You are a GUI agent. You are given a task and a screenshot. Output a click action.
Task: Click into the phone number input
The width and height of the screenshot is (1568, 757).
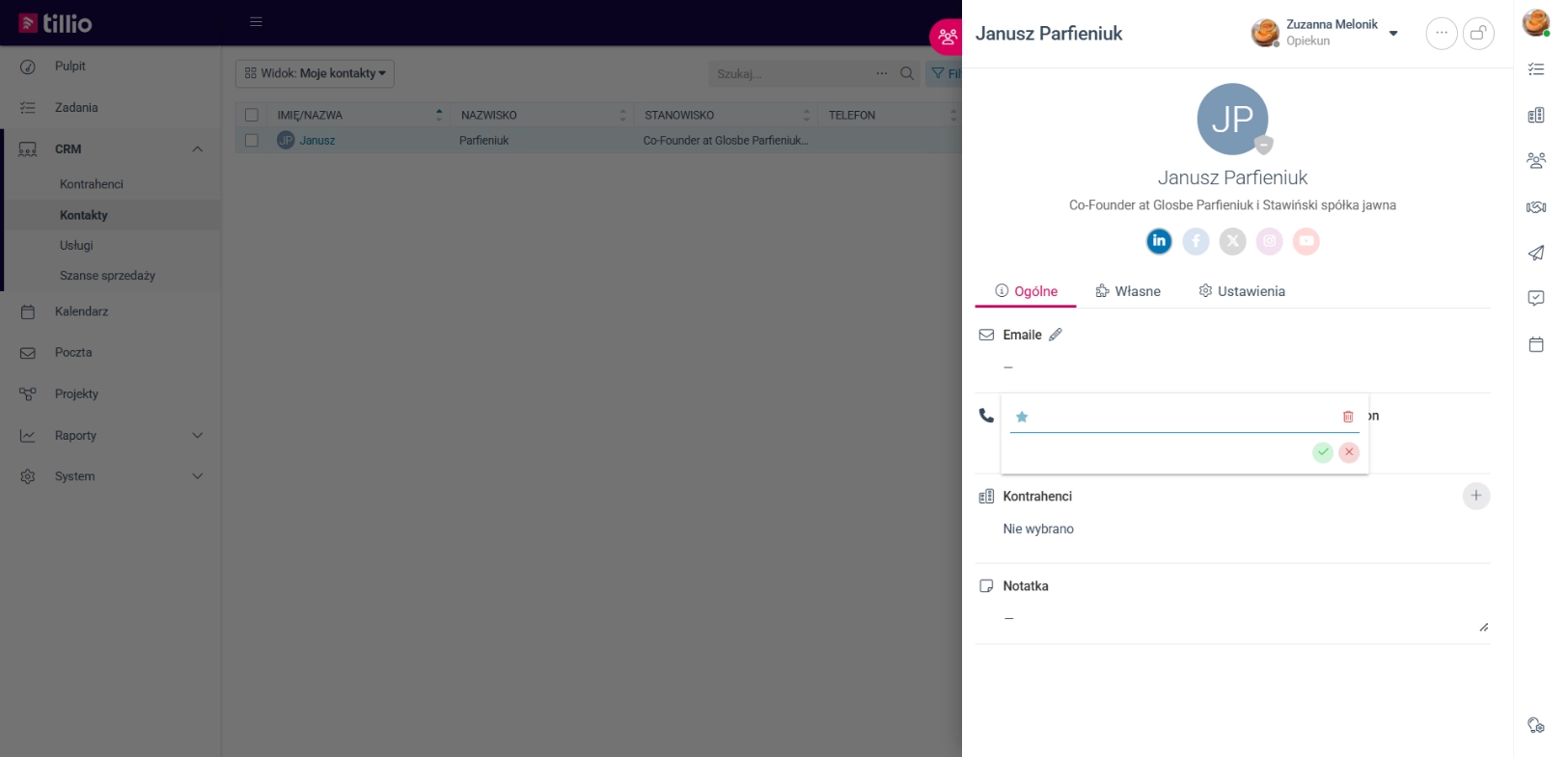[1185, 417]
